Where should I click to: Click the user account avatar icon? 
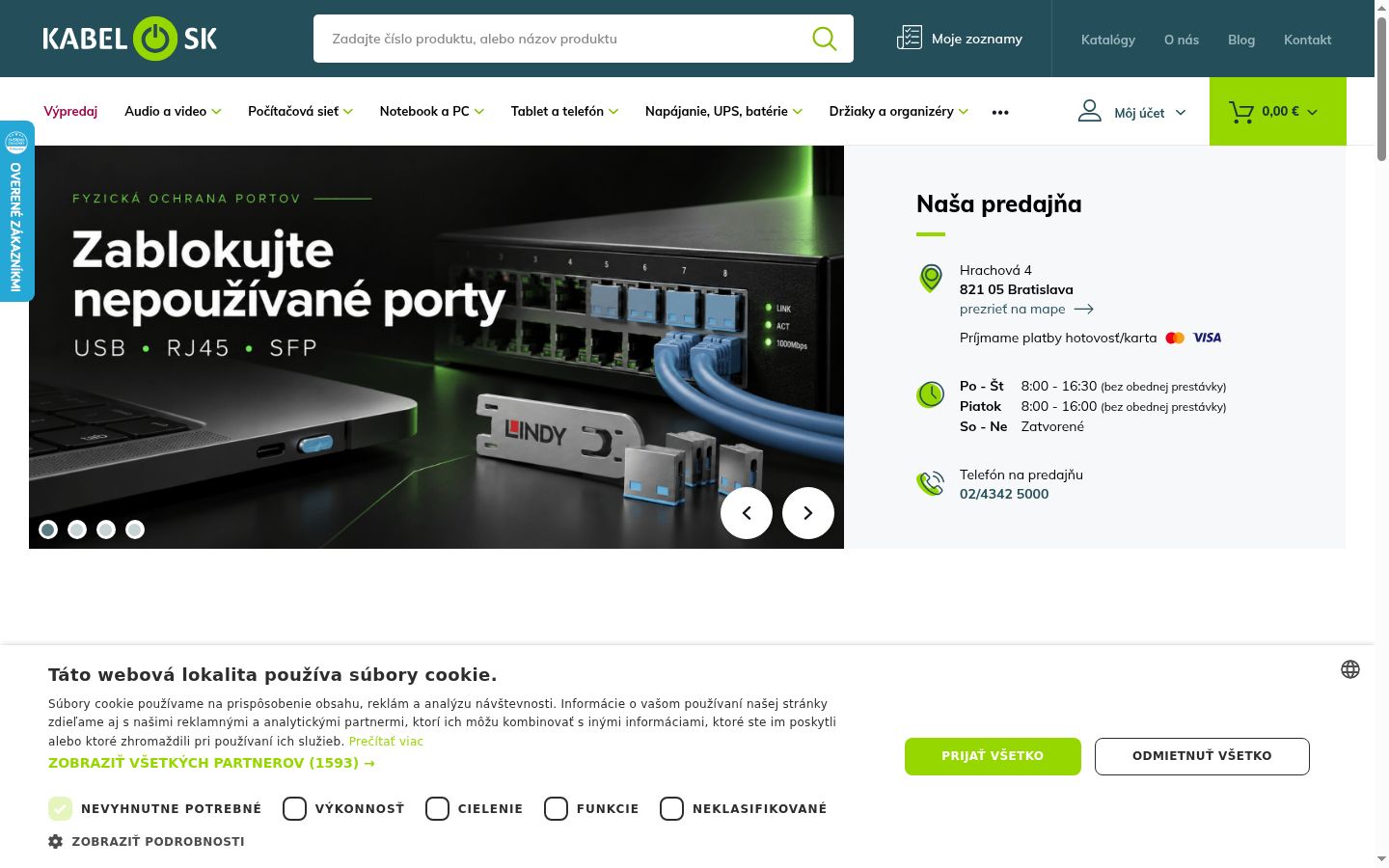pyautogui.click(x=1089, y=111)
